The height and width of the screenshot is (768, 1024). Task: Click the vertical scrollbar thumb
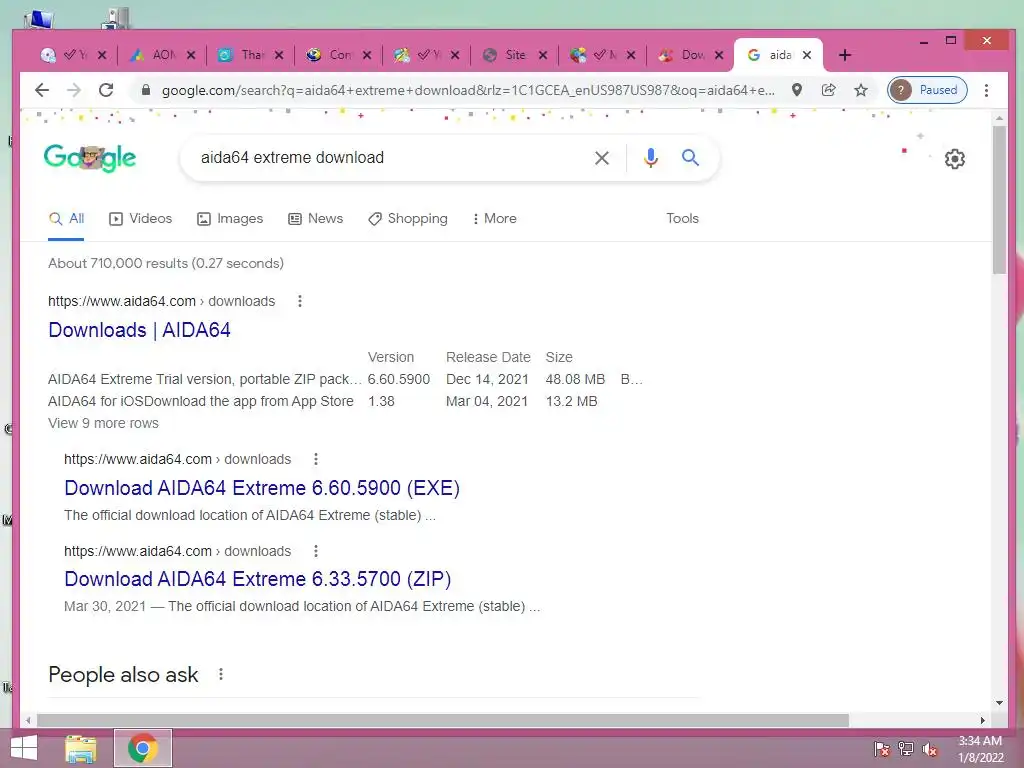999,199
